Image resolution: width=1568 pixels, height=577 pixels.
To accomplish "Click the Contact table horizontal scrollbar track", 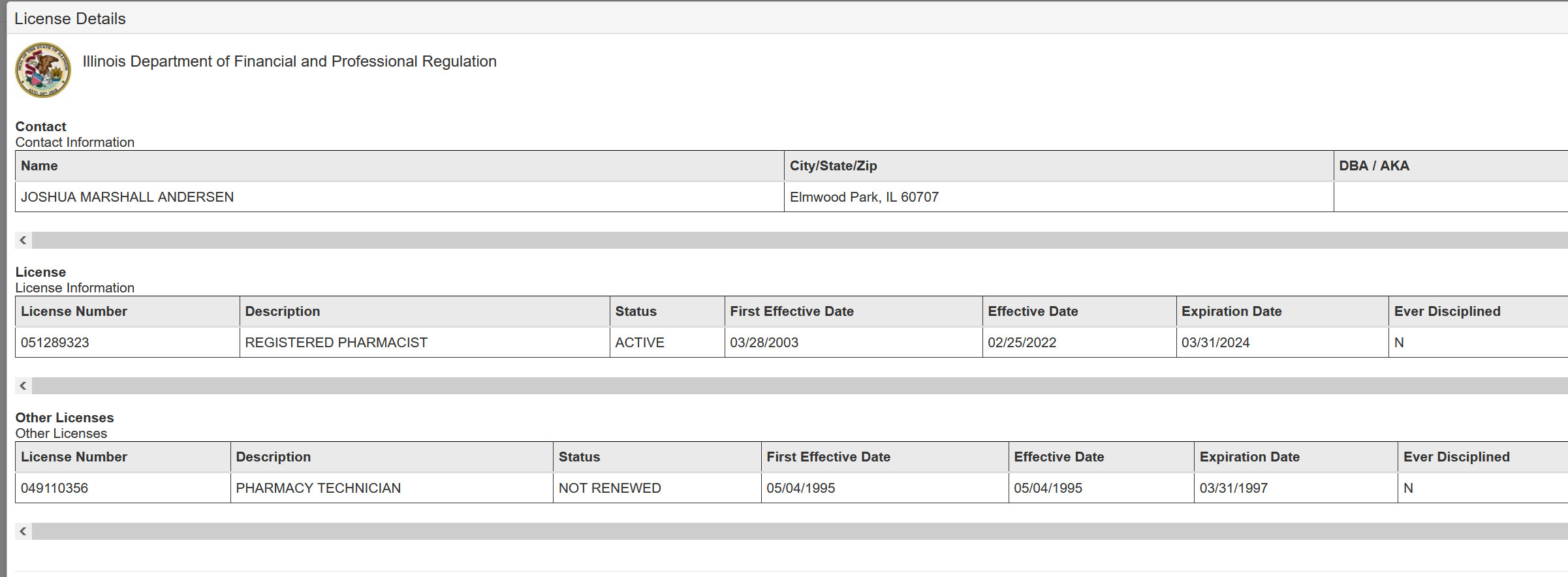I will pyautogui.click(x=800, y=240).
